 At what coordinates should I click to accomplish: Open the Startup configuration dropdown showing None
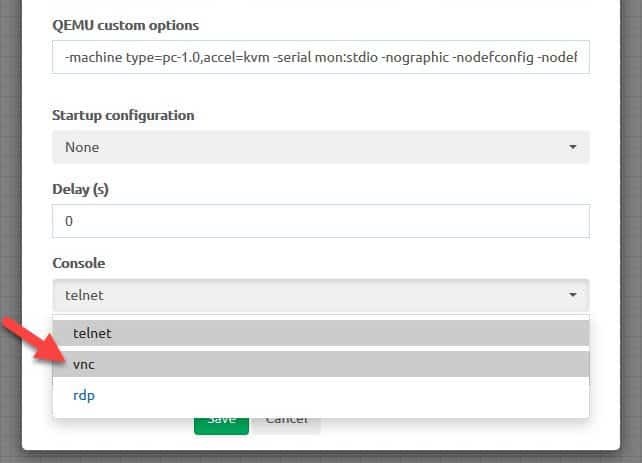pos(320,147)
